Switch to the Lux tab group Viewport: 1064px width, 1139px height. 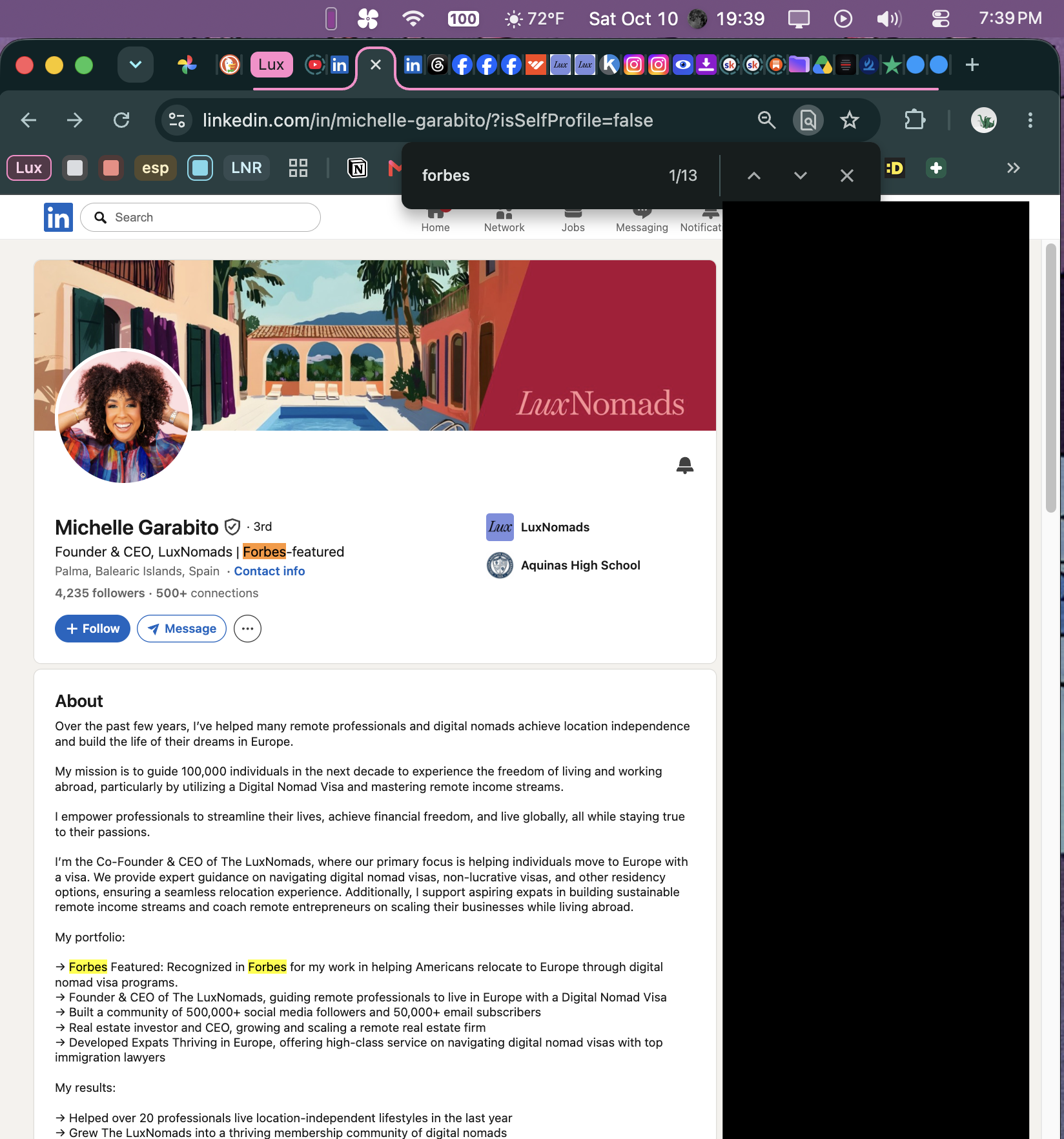pyautogui.click(x=271, y=65)
